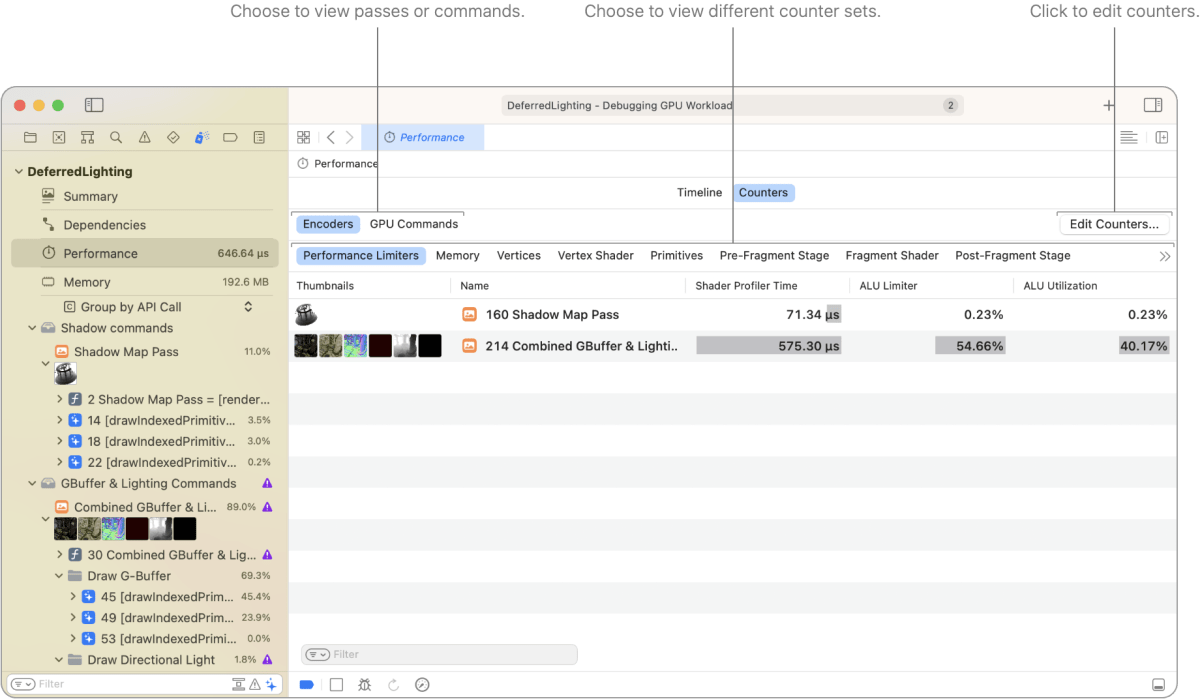Select the sidebar Memory item
Viewport: 1200px width, 699px height.
(145, 282)
